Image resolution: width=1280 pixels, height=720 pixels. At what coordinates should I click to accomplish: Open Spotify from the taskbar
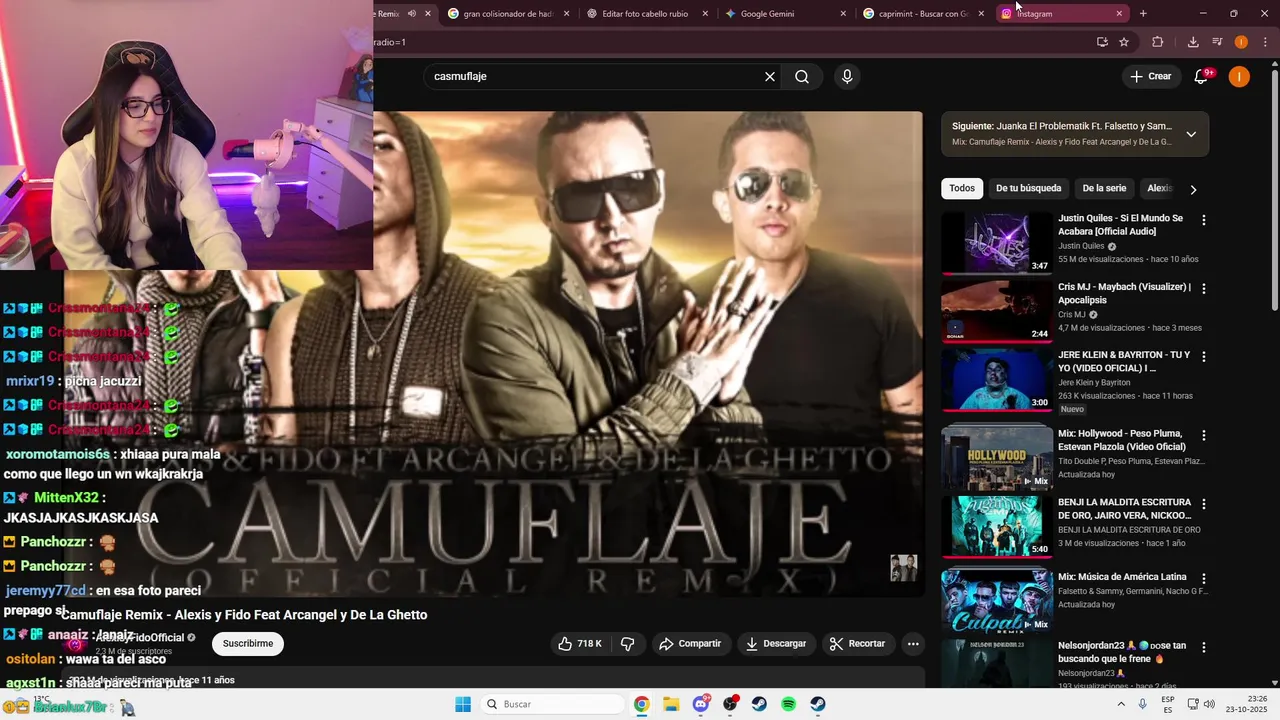pyautogui.click(x=788, y=704)
